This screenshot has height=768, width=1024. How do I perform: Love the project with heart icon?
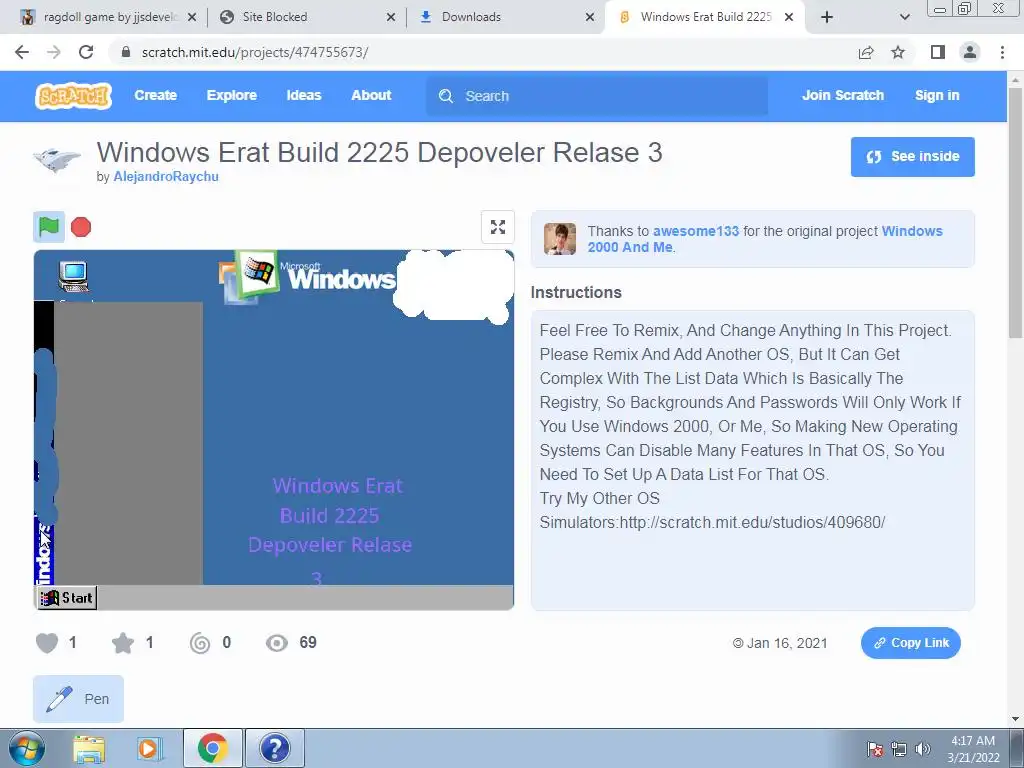pos(47,643)
